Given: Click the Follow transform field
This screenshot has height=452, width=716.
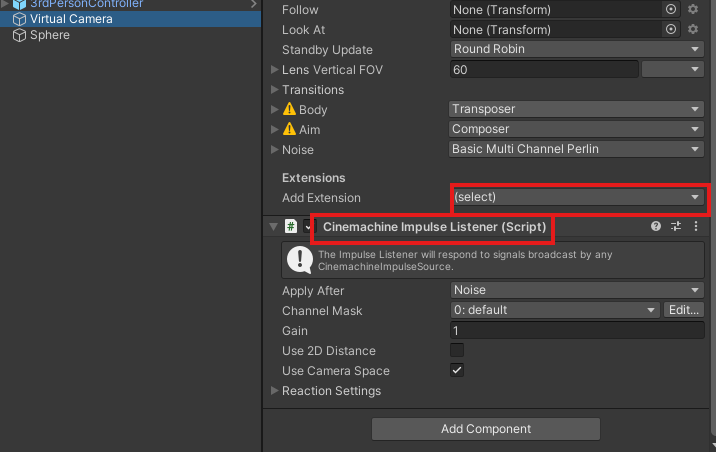Looking at the screenshot, I should point(556,10).
